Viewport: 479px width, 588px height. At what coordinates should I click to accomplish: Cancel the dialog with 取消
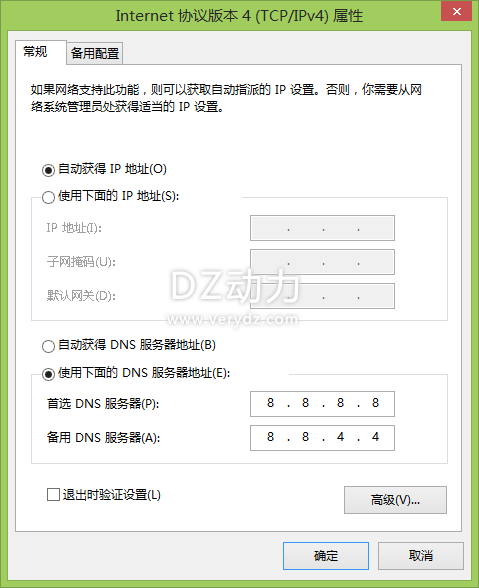[420, 555]
